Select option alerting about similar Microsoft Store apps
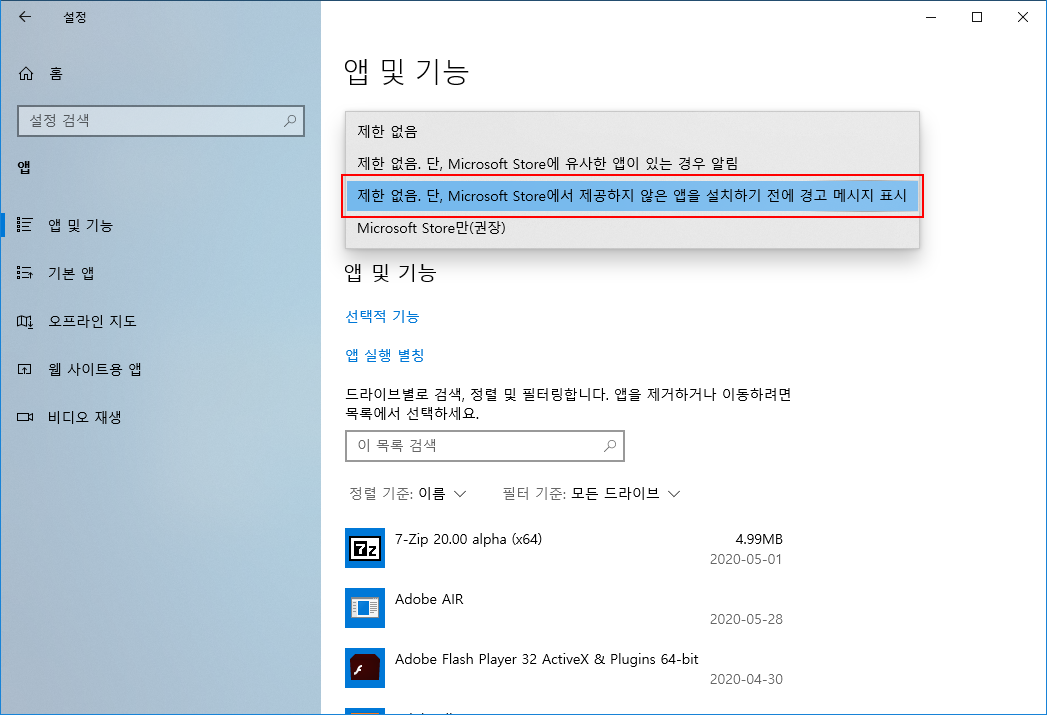This screenshot has width=1047, height=715. point(632,164)
